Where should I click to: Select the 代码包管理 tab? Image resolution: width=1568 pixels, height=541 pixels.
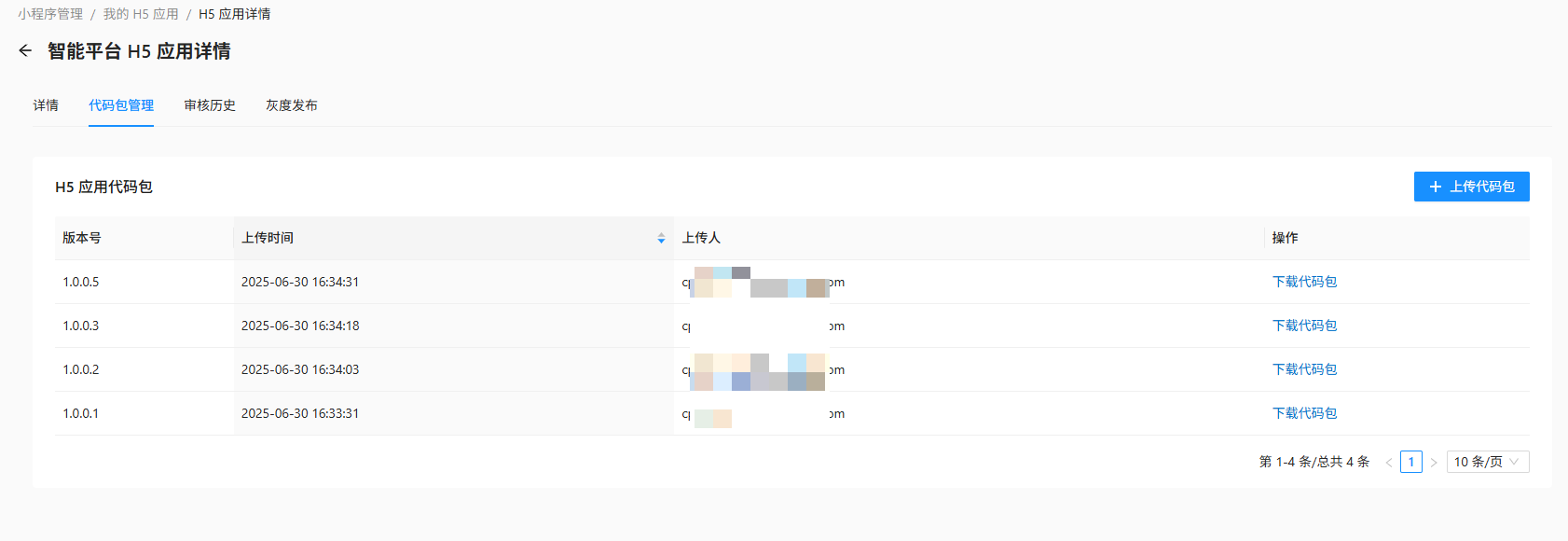click(121, 105)
